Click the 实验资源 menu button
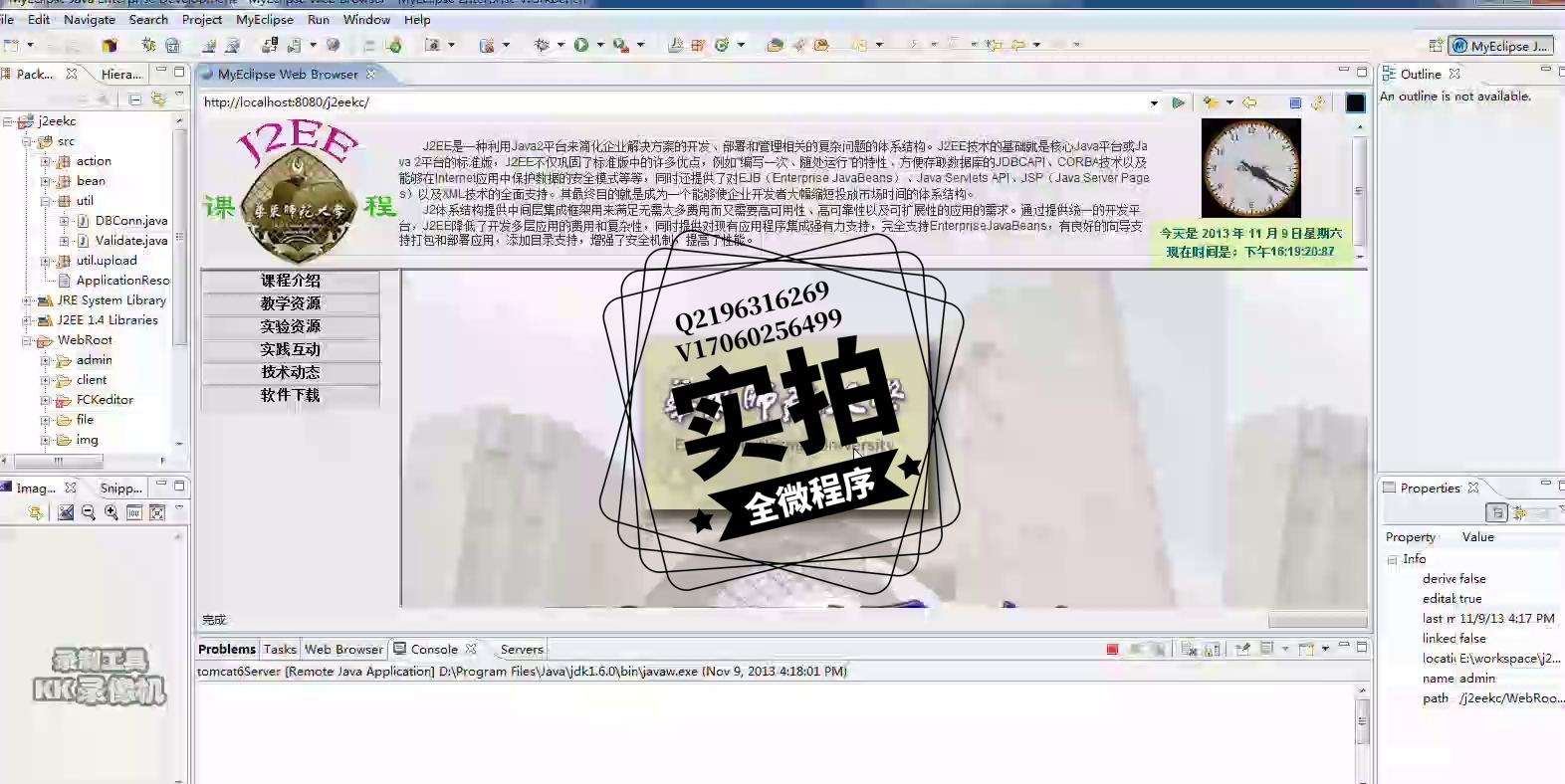Viewport: 1565px width, 784px height. coord(291,326)
